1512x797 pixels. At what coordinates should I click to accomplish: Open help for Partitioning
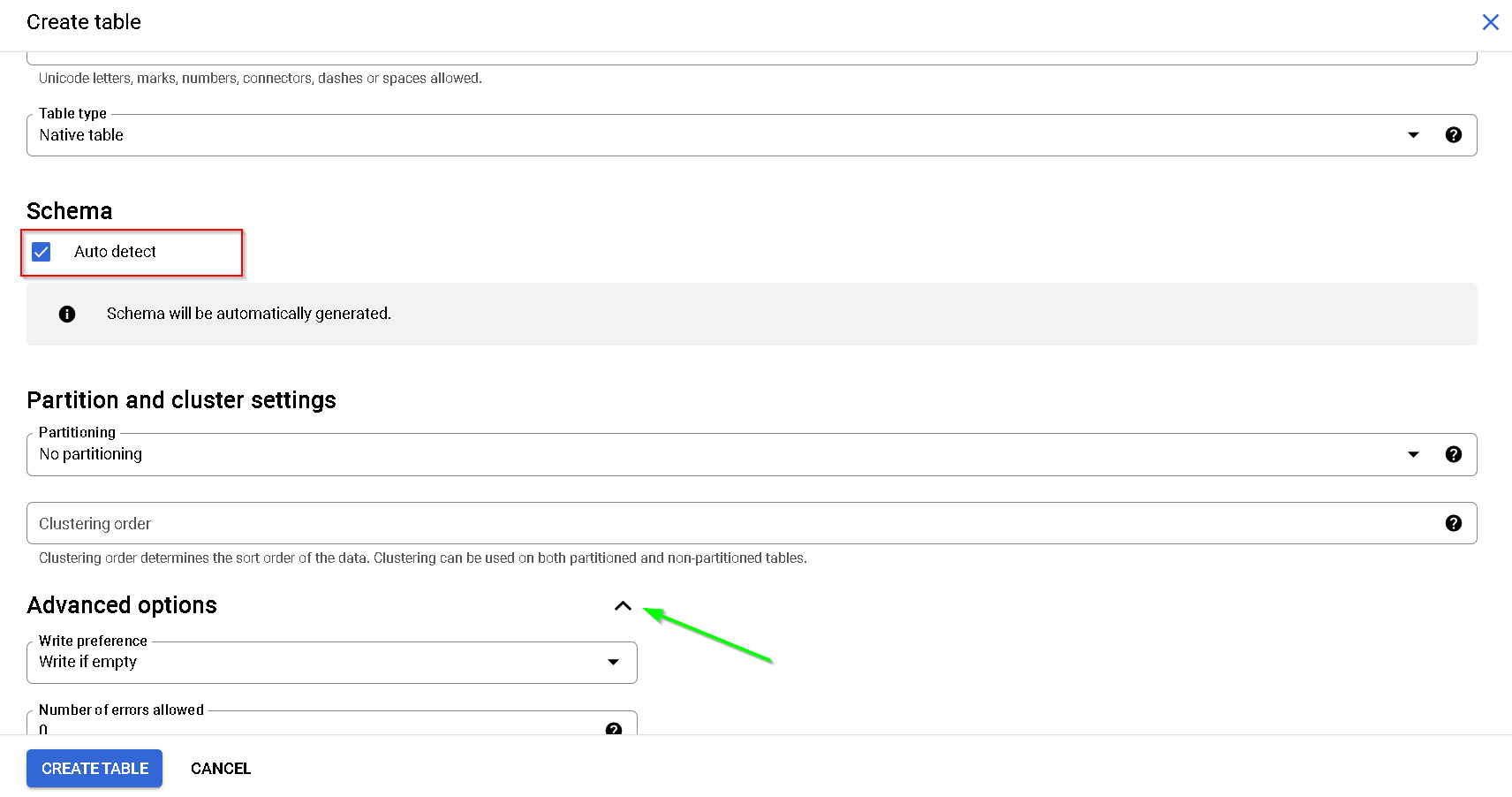pyautogui.click(x=1453, y=454)
